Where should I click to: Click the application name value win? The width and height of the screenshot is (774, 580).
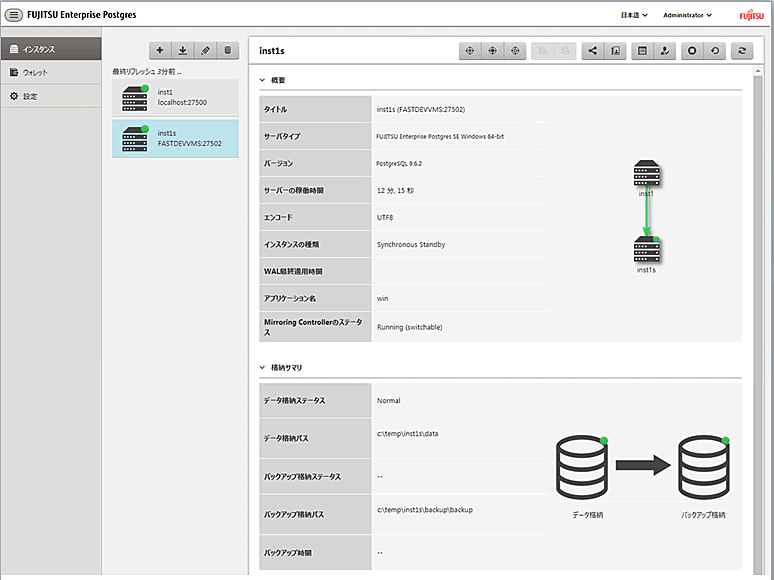[383, 299]
